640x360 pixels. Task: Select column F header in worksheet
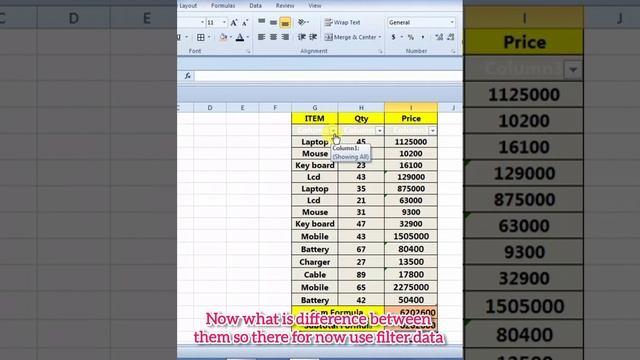275,108
